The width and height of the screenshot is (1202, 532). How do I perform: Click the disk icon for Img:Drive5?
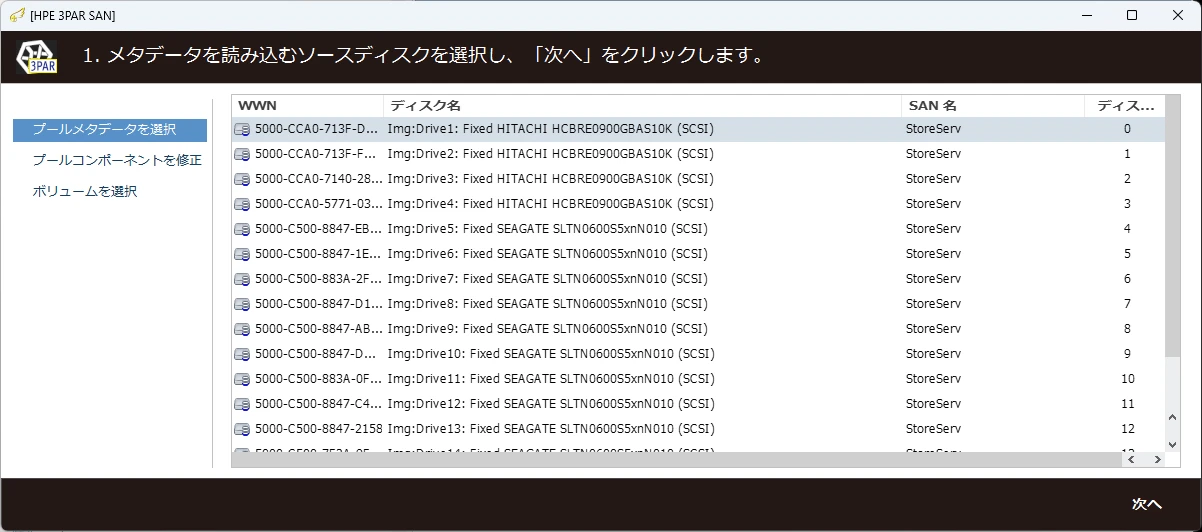point(242,229)
